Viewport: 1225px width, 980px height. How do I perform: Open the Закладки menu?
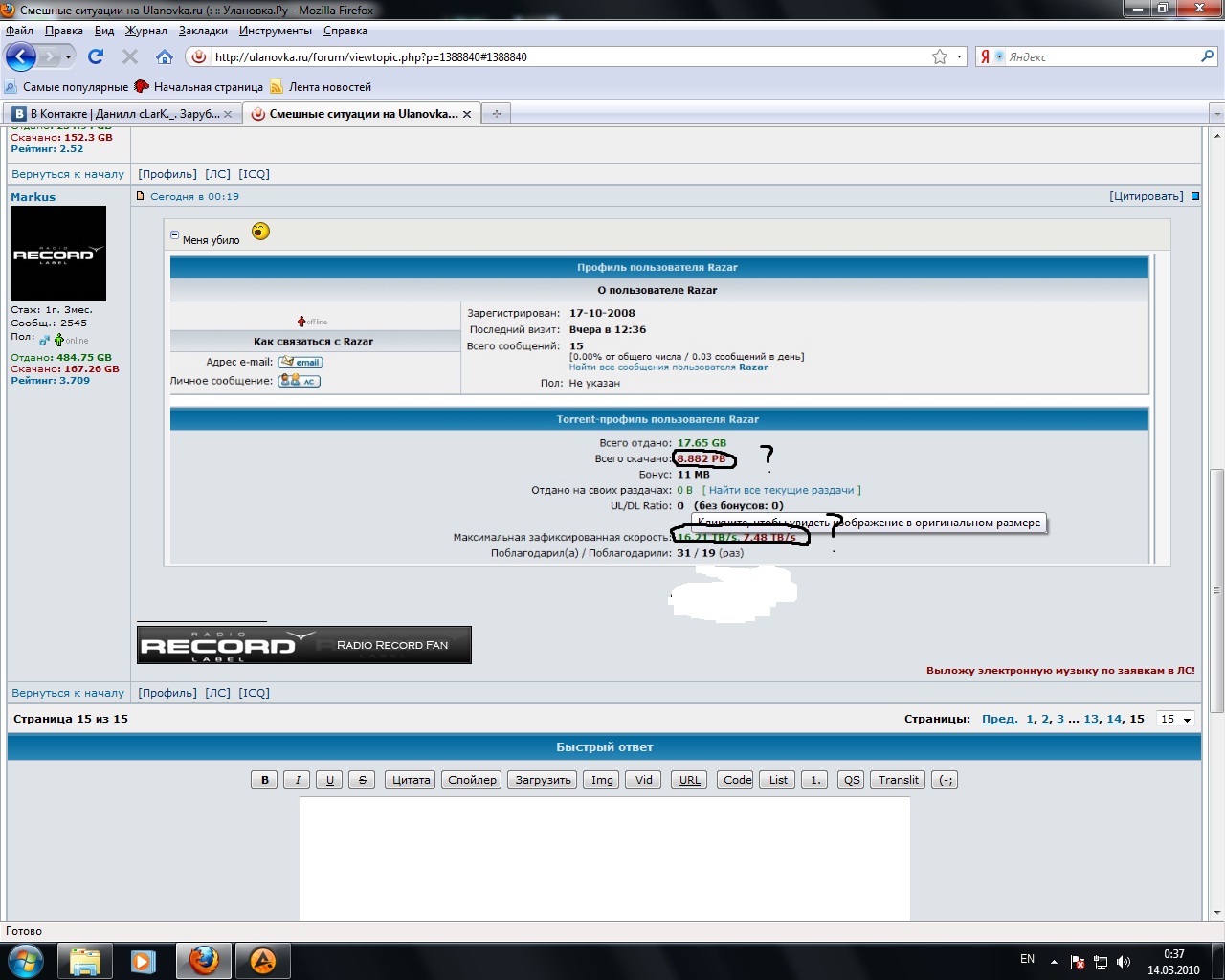tap(203, 31)
